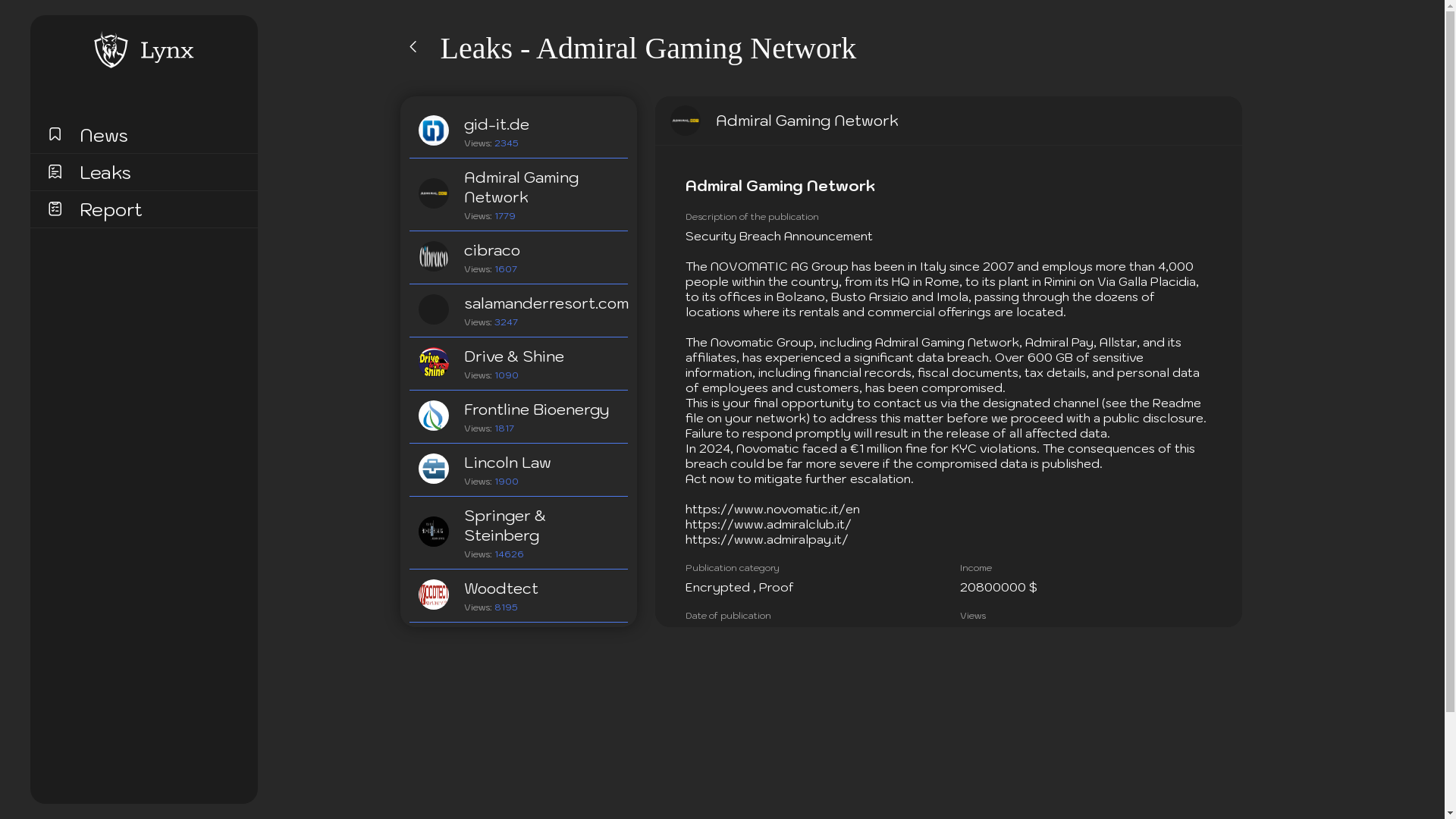Image resolution: width=1456 pixels, height=819 pixels.
Task: Click the Report checklist icon
Action: pos(55,209)
